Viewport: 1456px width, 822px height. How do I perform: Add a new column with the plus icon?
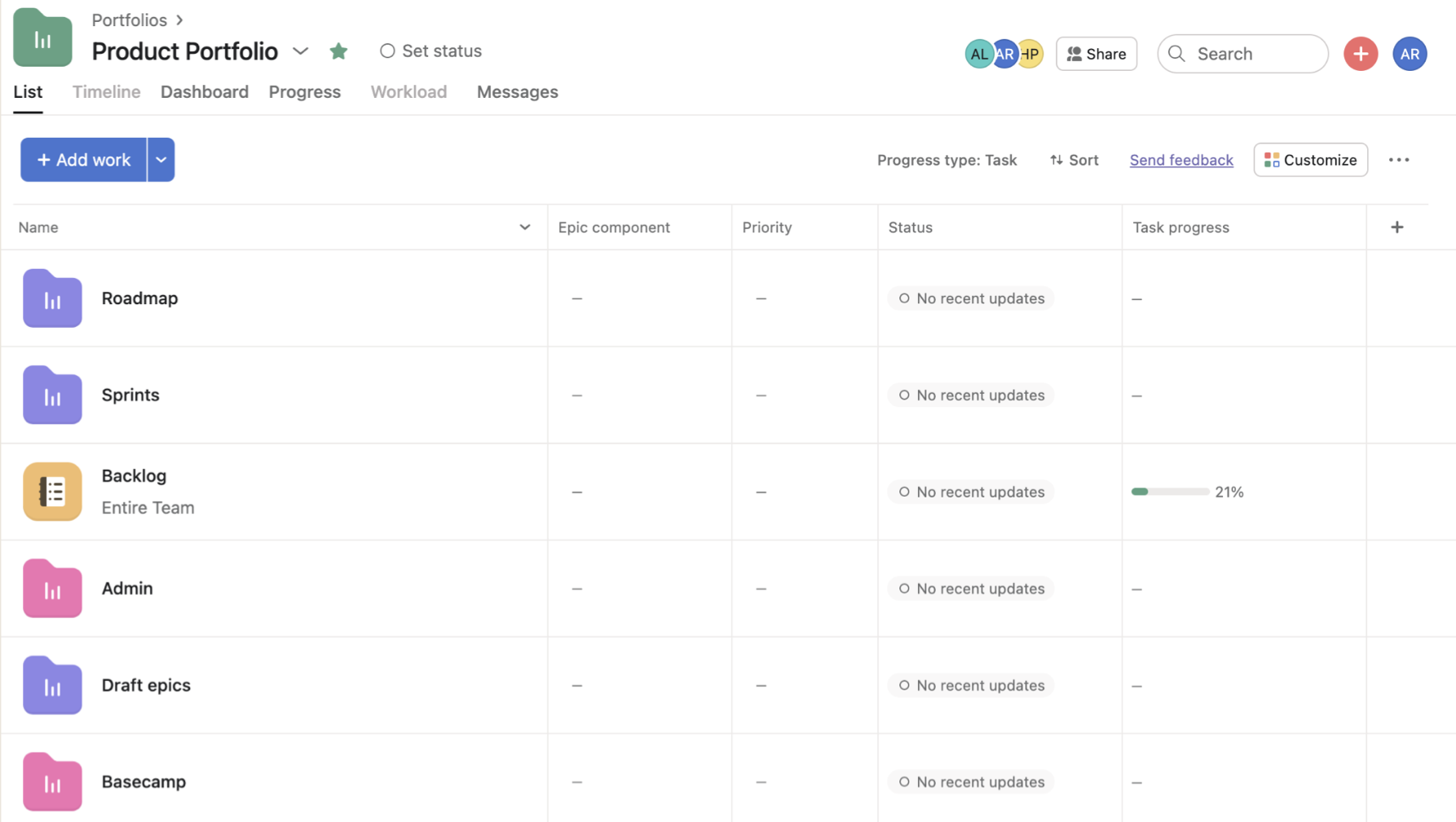[1397, 227]
